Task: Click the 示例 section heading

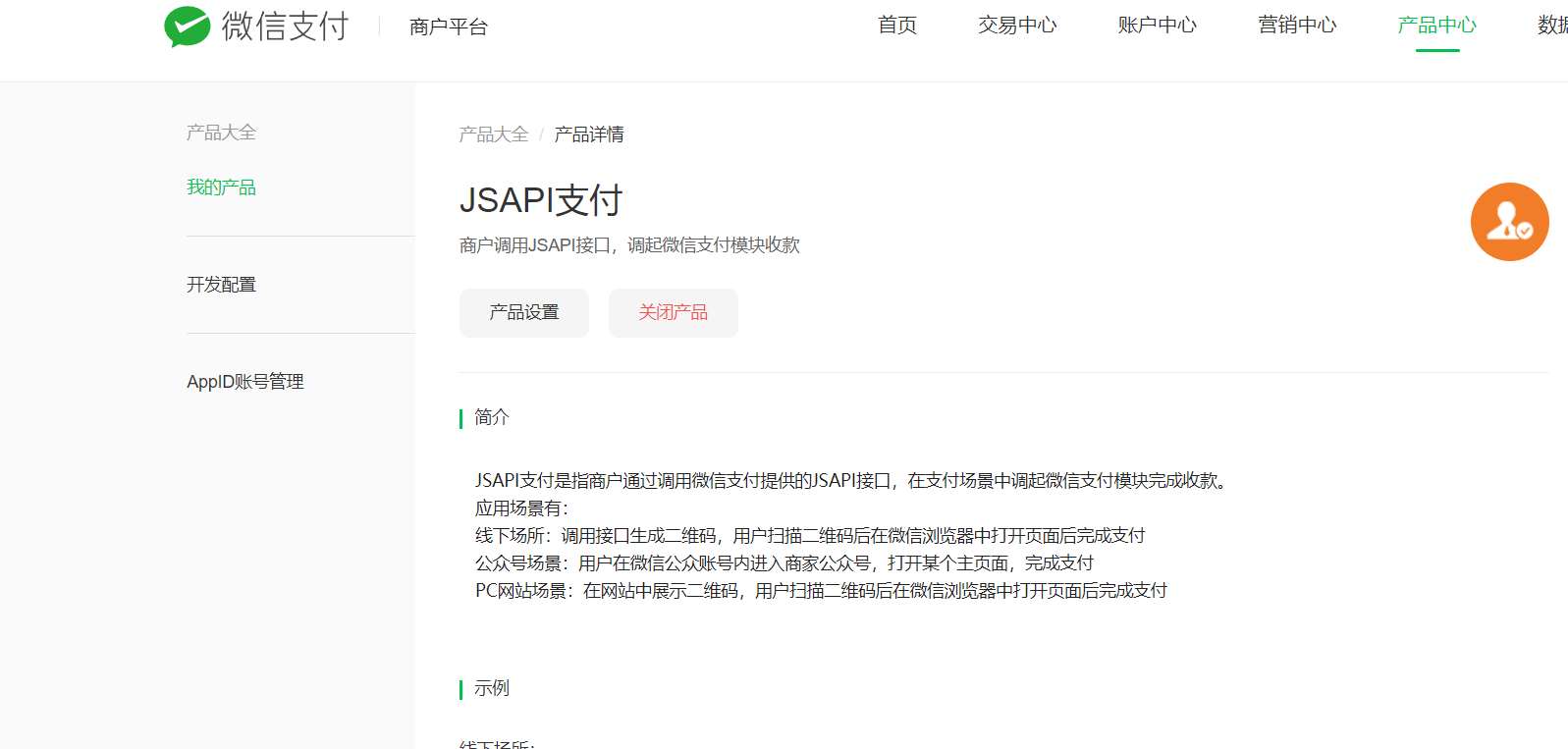Action: click(492, 688)
